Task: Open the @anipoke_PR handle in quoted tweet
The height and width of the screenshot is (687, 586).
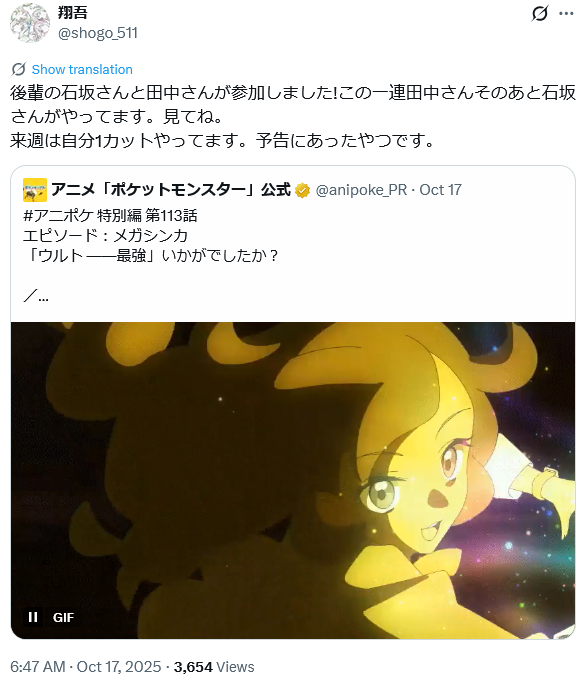Action: 361,190
